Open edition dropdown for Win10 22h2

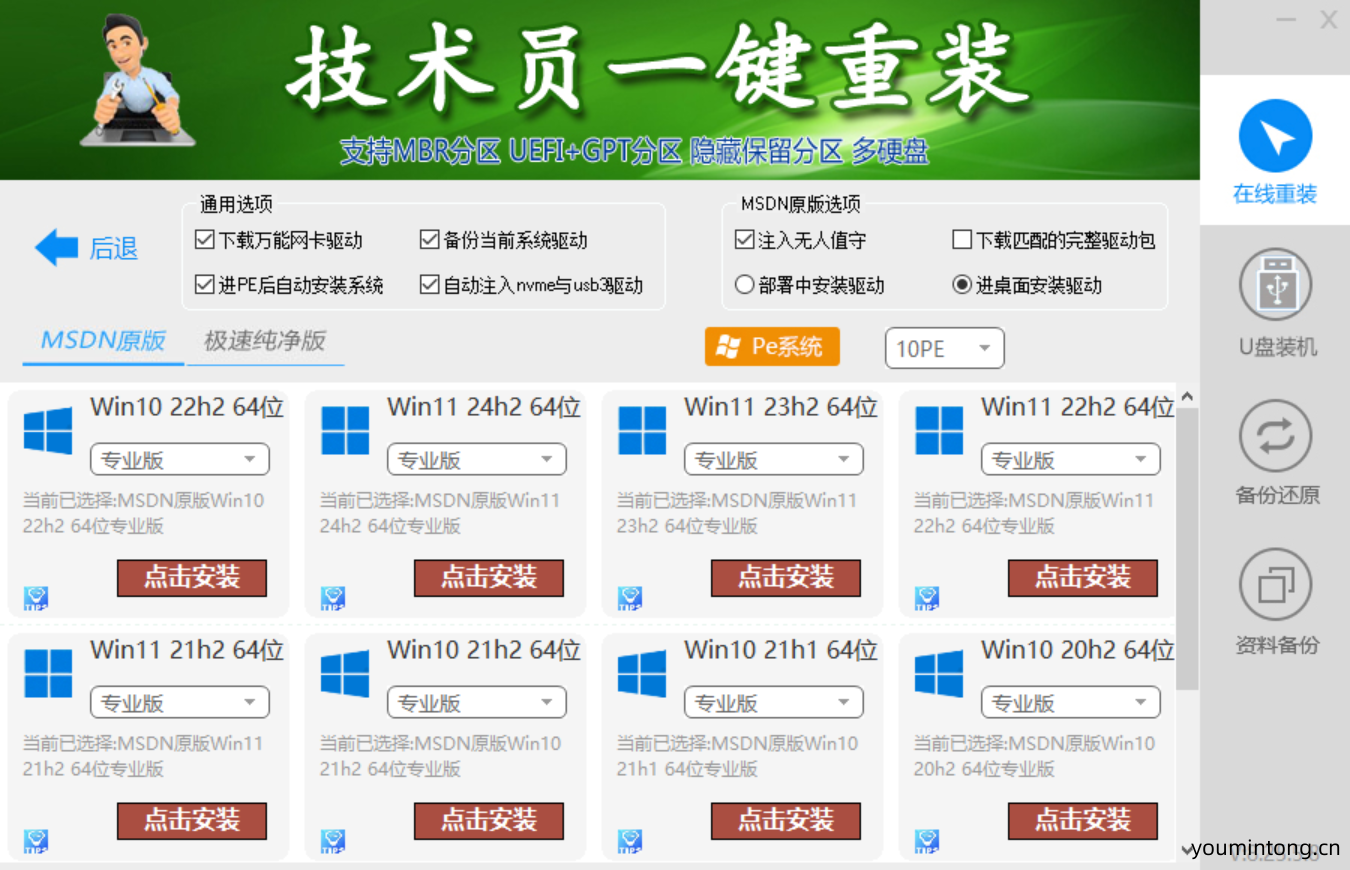click(180, 460)
